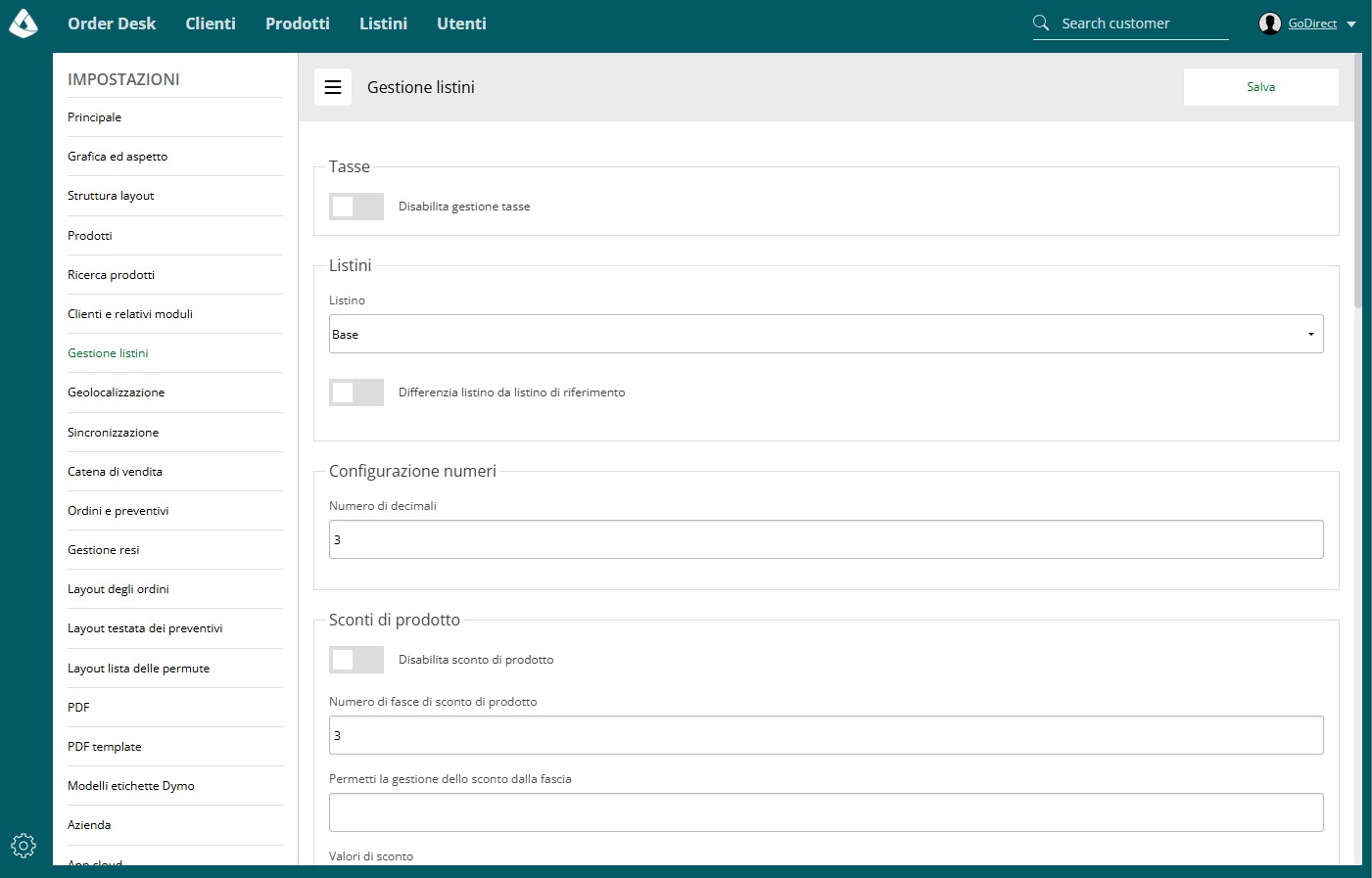Expand the GoDirect account dropdown arrow
Viewport: 1372px width, 878px height.
click(1351, 24)
